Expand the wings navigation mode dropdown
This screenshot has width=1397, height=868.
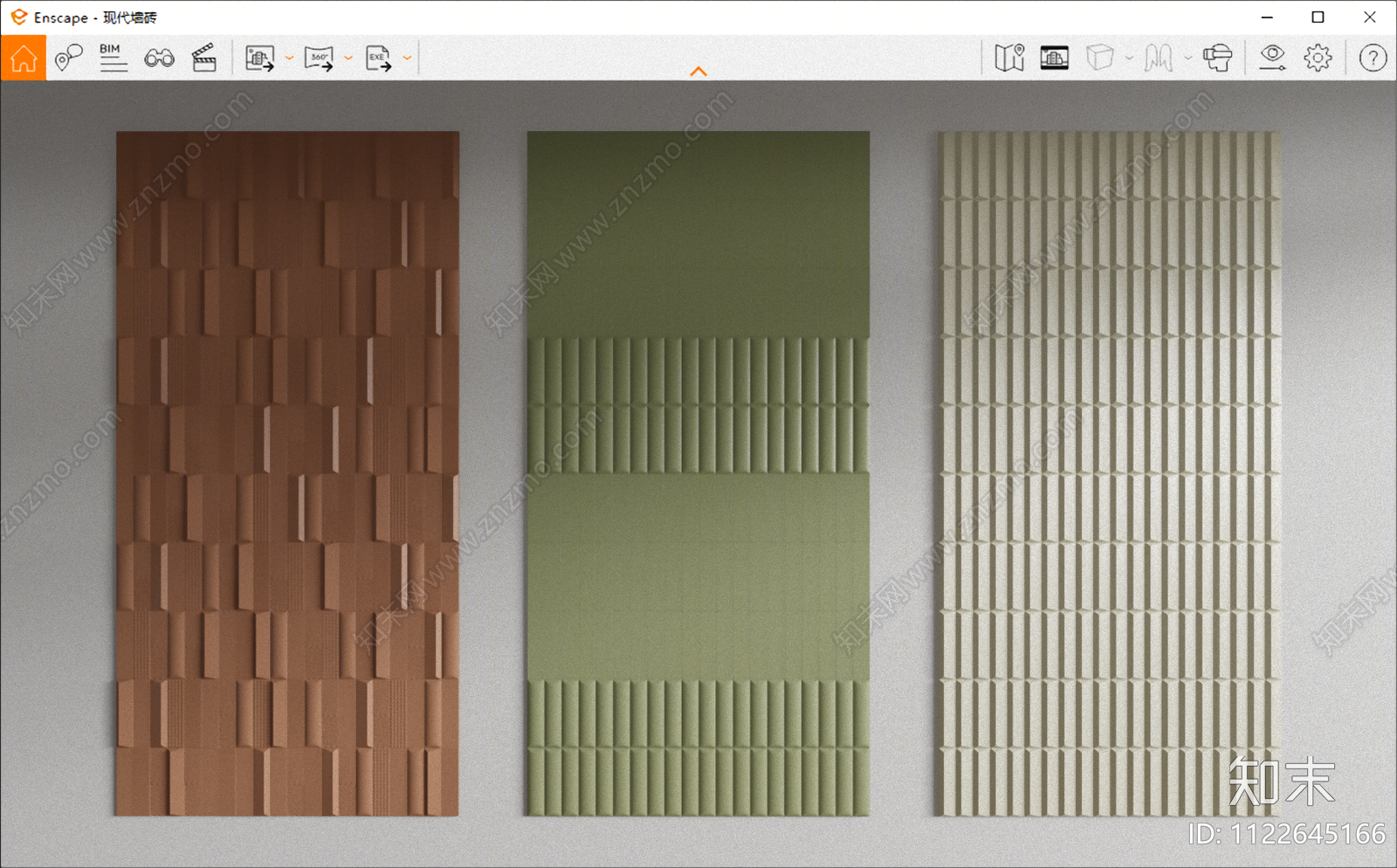[x=1187, y=59]
